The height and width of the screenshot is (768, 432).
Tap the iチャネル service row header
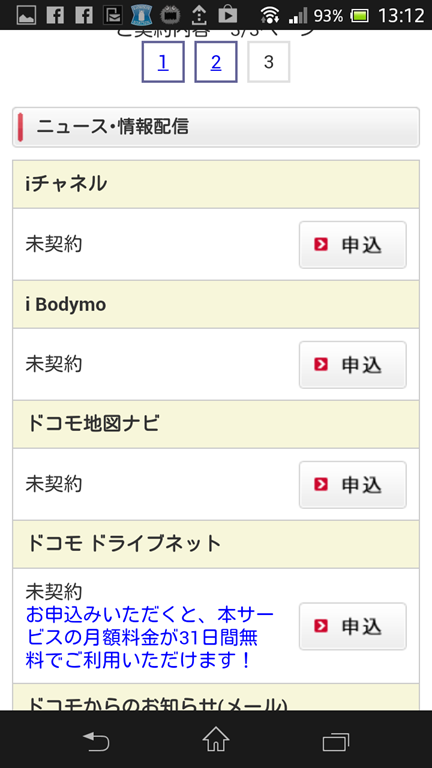(216, 184)
